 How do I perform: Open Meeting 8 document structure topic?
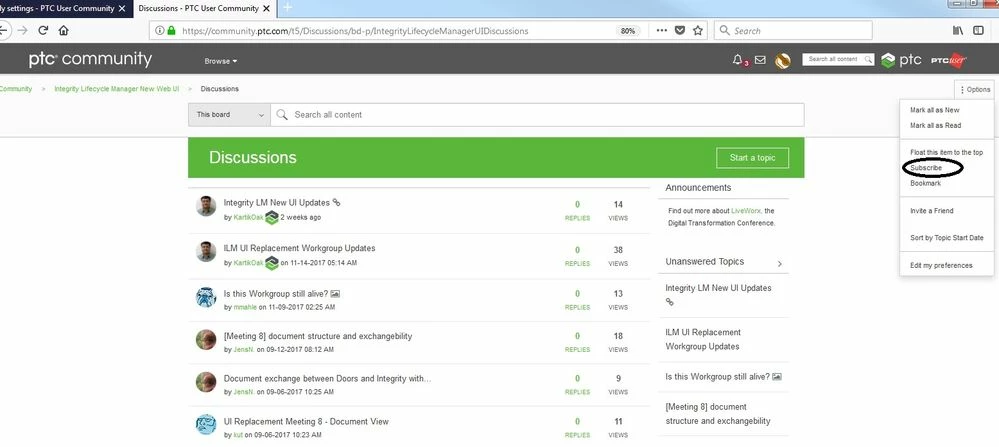tap(318, 336)
